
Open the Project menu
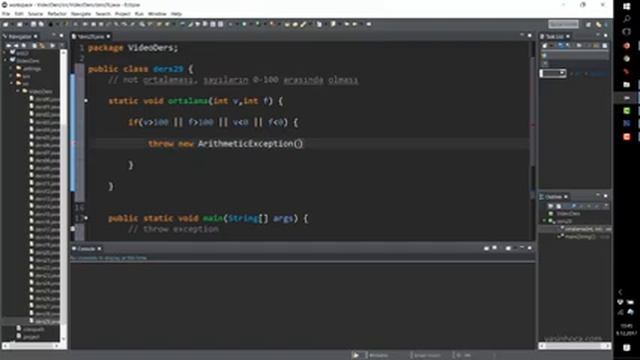(122, 14)
